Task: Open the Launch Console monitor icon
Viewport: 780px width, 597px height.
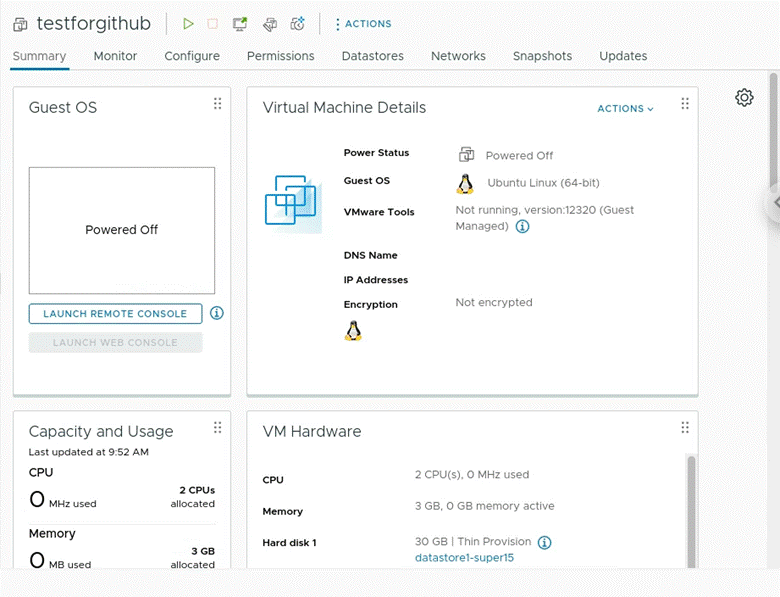Action: point(240,24)
